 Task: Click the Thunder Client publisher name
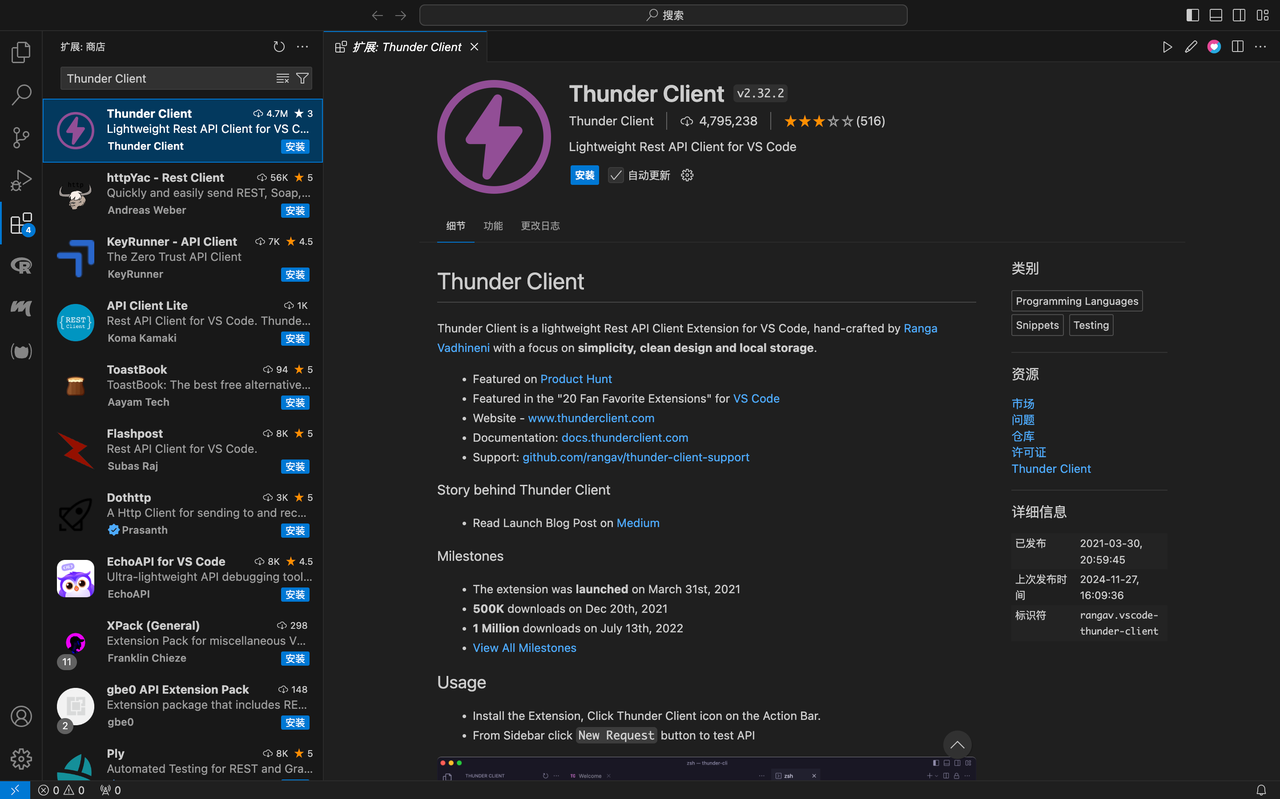click(x=611, y=121)
